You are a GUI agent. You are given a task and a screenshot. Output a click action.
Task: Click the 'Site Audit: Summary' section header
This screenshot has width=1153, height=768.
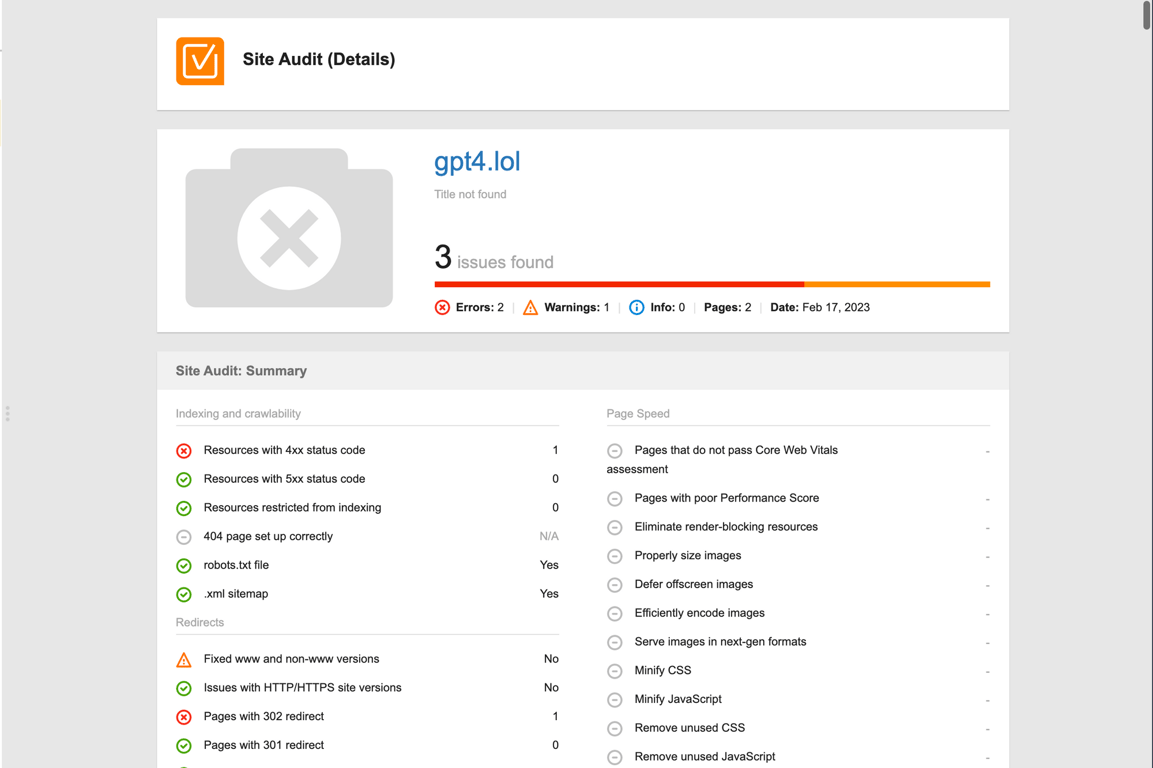[x=241, y=371]
